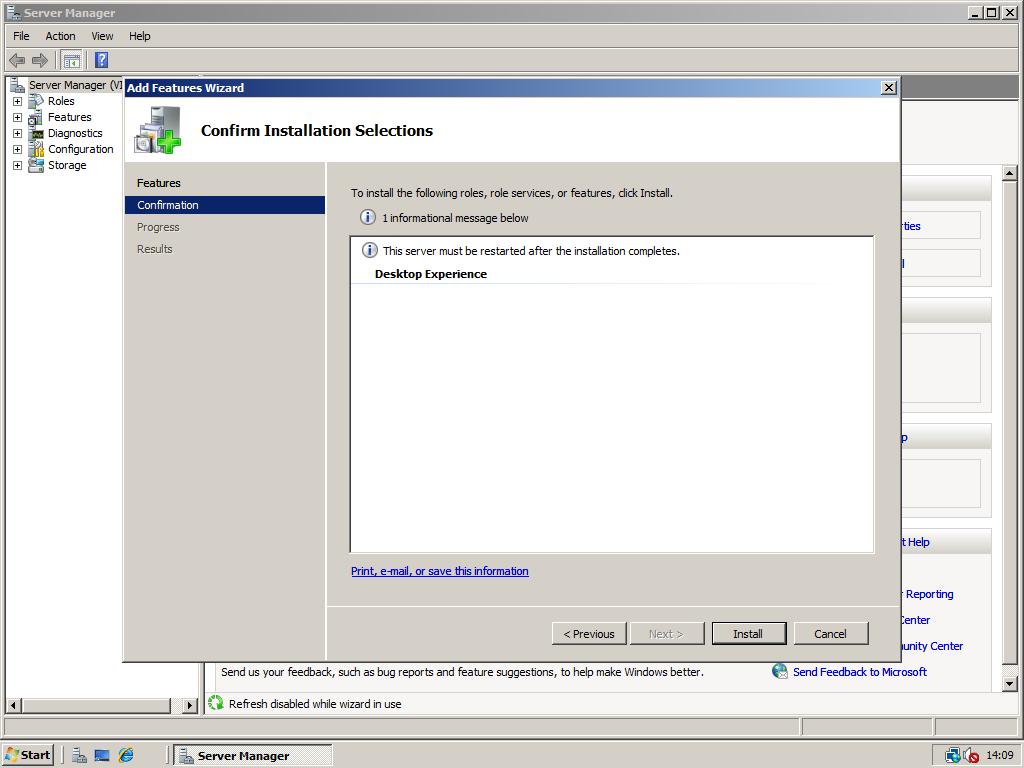Click the Forward arrow toolbar icon
1024x768 pixels.
(40, 61)
